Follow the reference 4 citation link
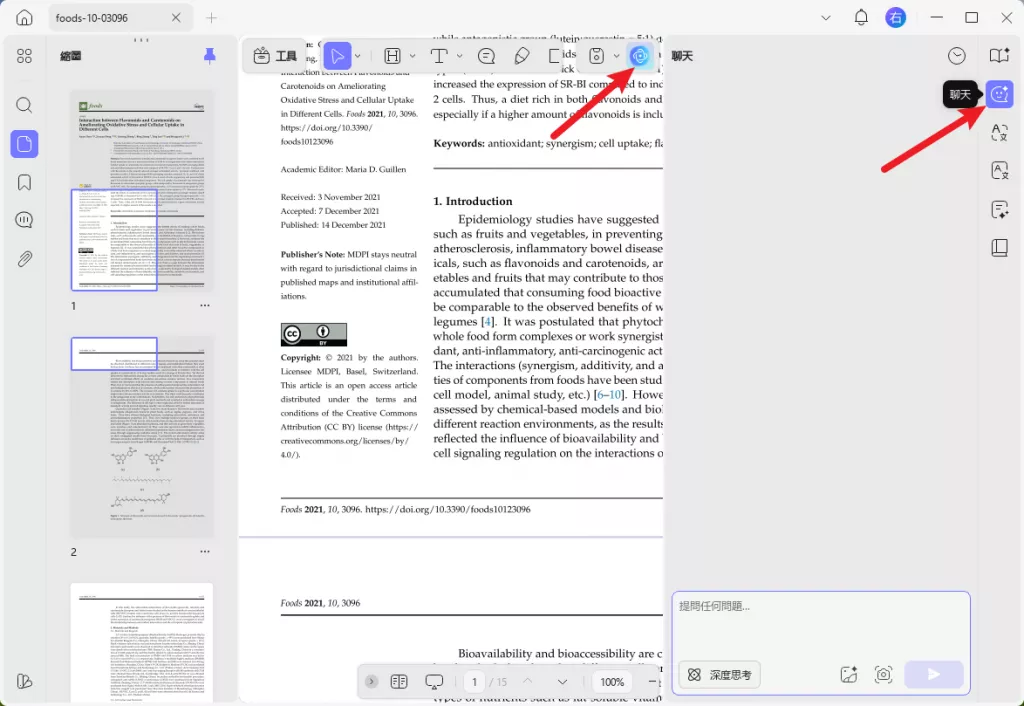 pyautogui.click(x=487, y=321)
